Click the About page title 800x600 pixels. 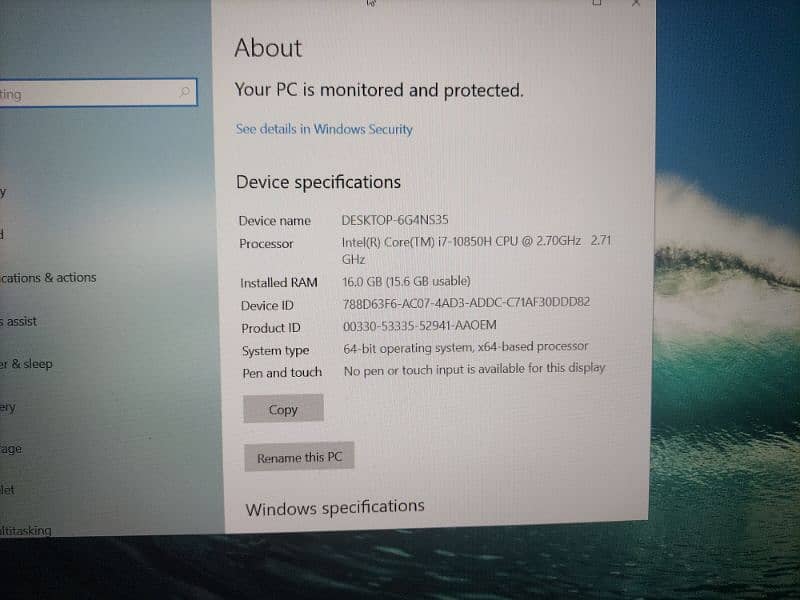point(268,48)
